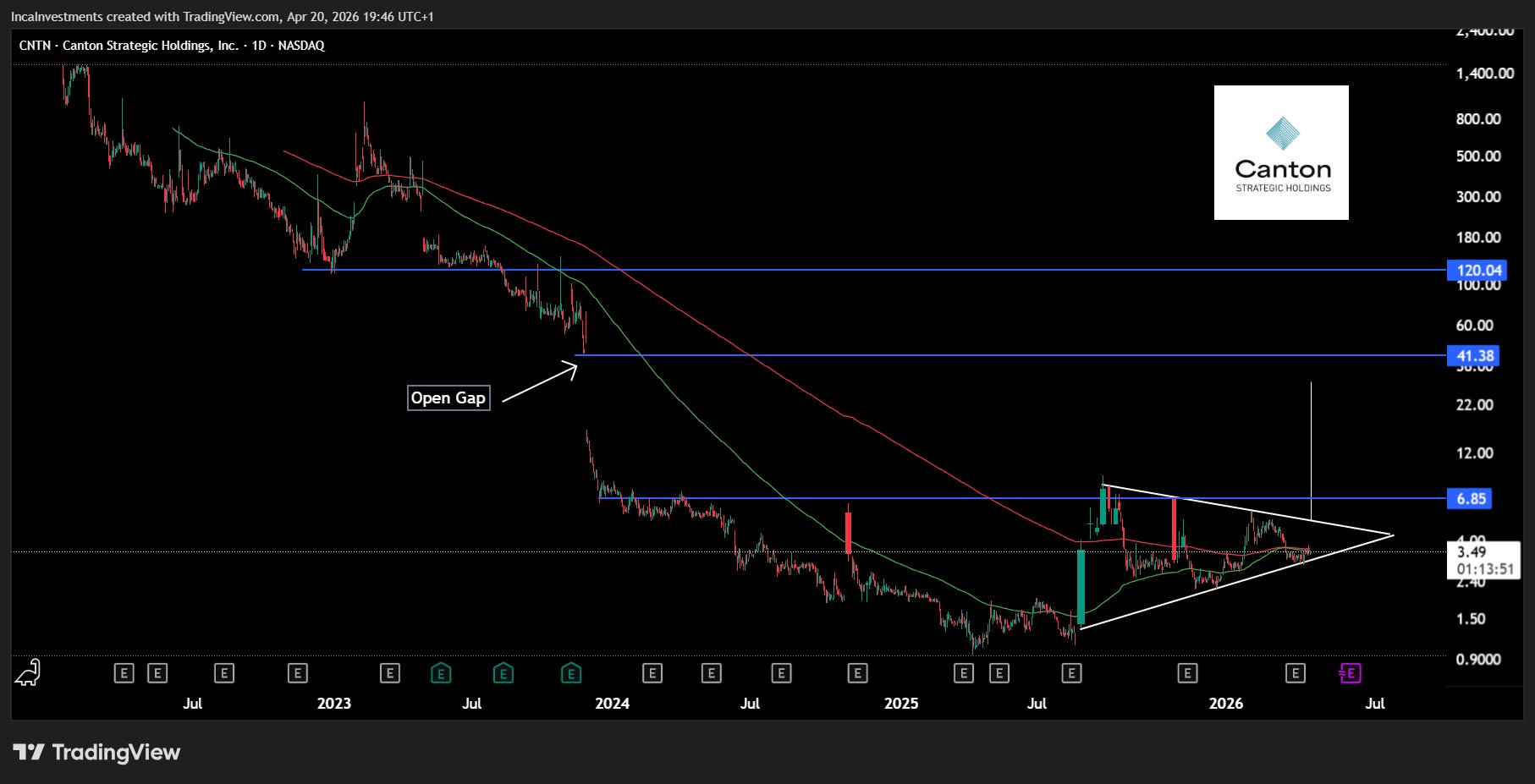Viewport: 1535px width, 784px height.
Task: Select the last gray earnings marker before the purple one
Action: click(1295, 673)
